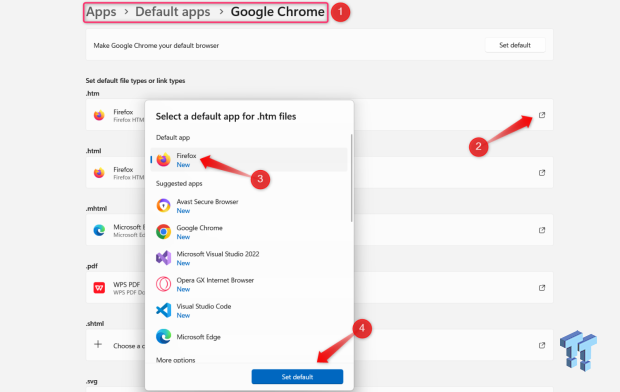620x392 pixels.
Task: Click the Edge icon in .mhtml row
Action: [99, 230]
